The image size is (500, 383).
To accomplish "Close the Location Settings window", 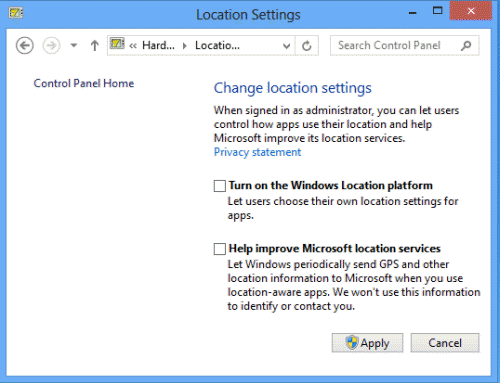I will pos(471,11).
